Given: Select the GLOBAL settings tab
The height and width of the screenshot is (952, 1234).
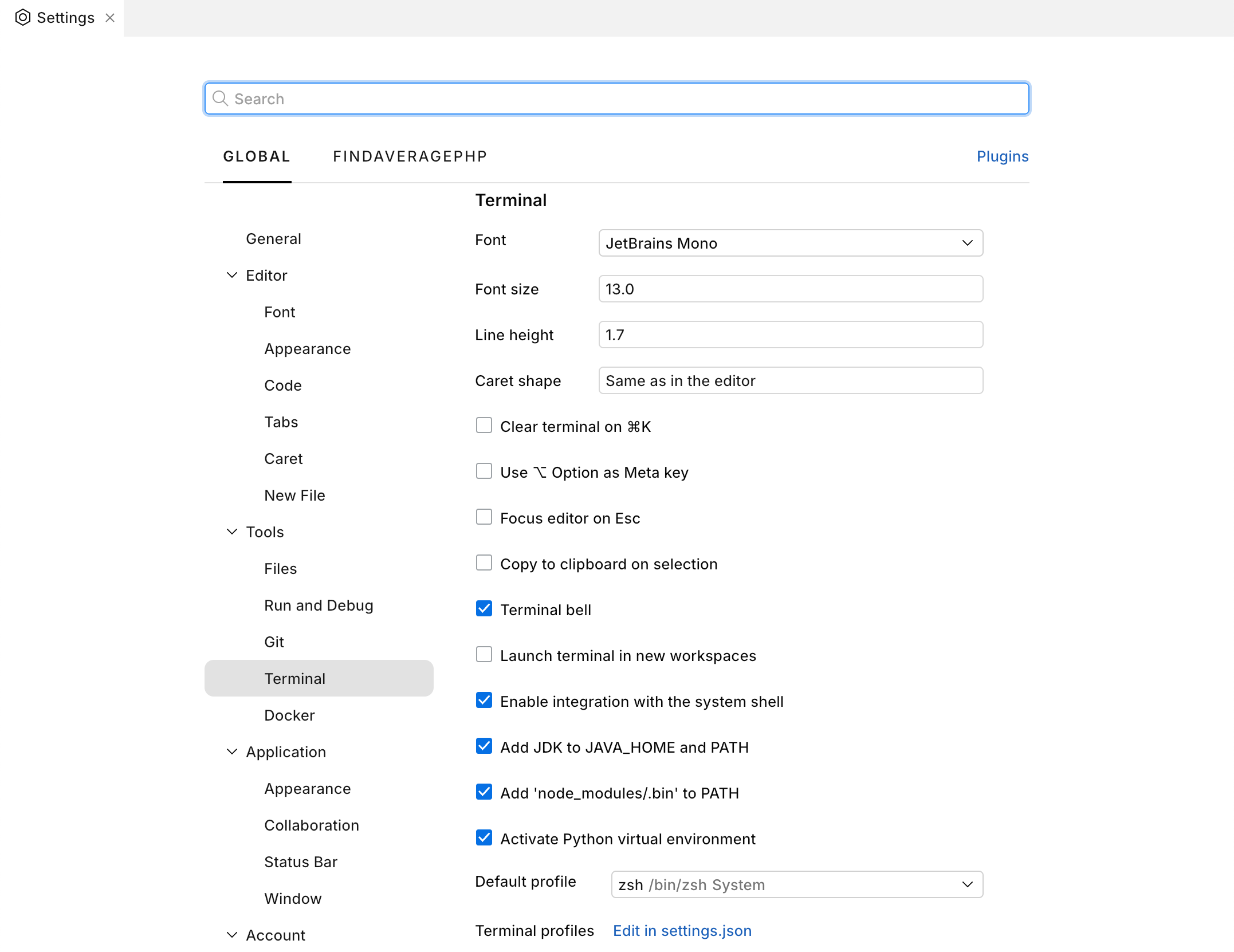Looking at the screenshot, I should click(x=257, y=156).
